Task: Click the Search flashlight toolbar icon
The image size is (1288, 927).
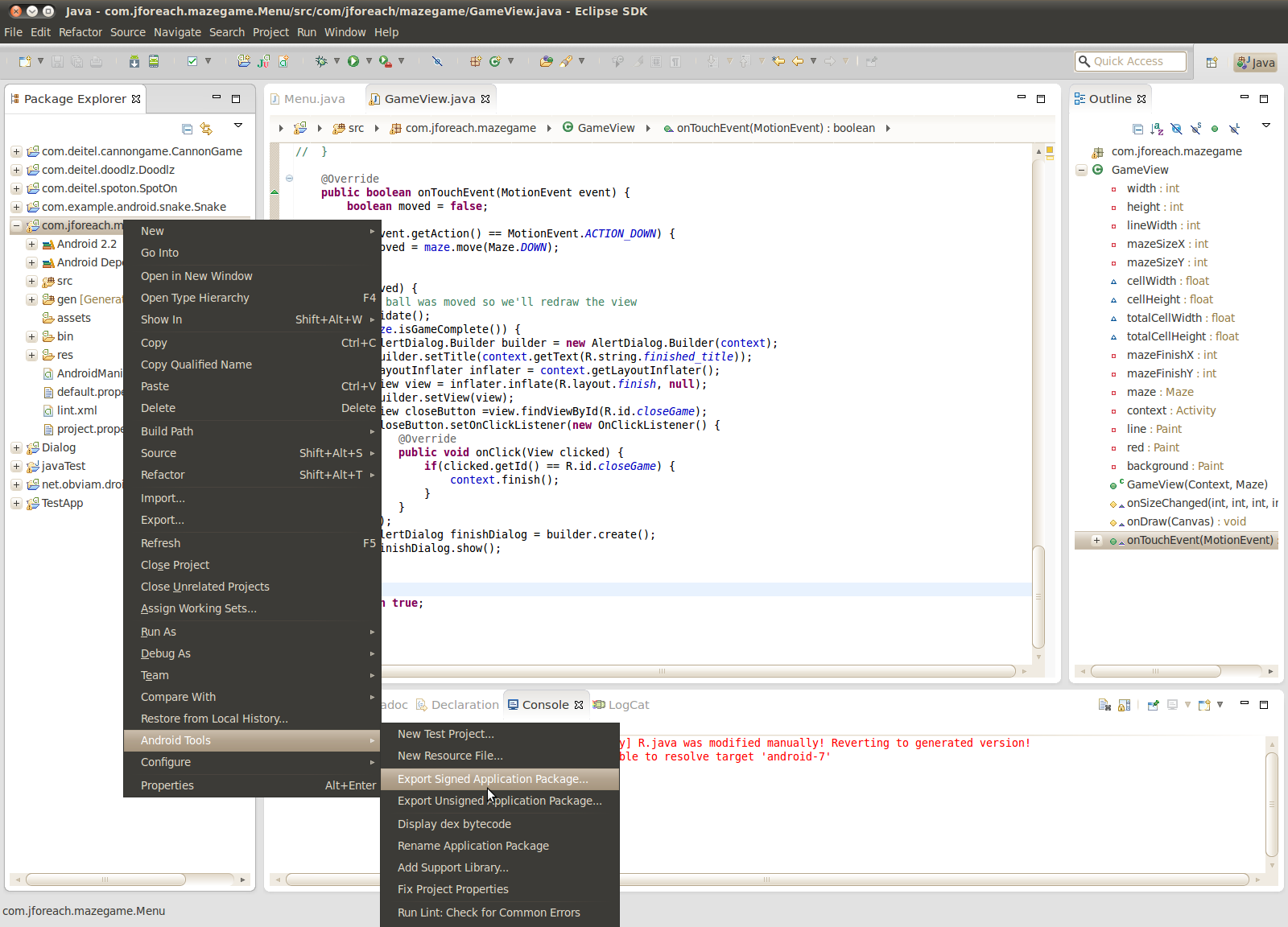Action: pos(567,61)
